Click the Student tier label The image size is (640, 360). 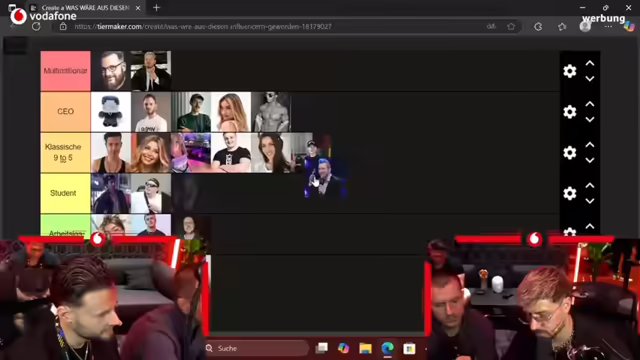tap(65, 193)
